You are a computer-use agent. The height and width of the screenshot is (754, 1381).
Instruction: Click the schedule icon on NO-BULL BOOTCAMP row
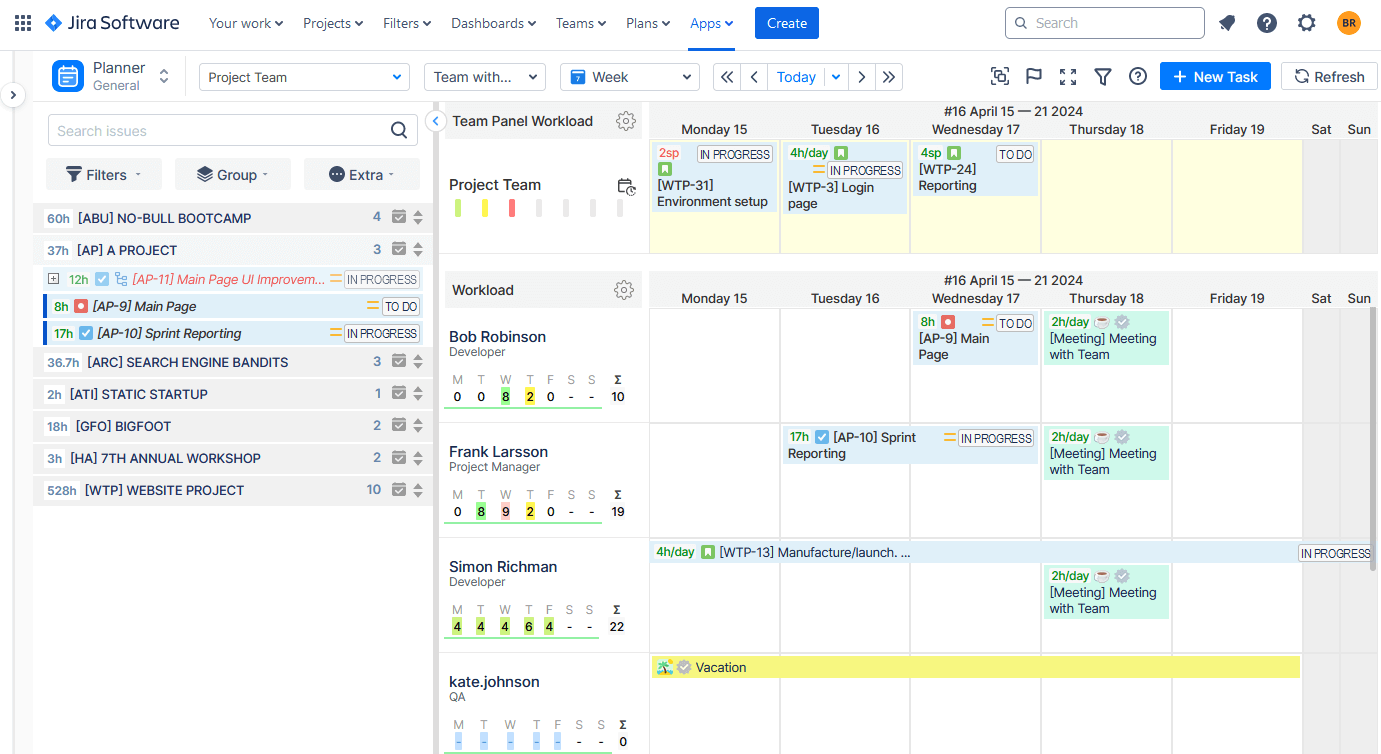click(x=399, y=217)
